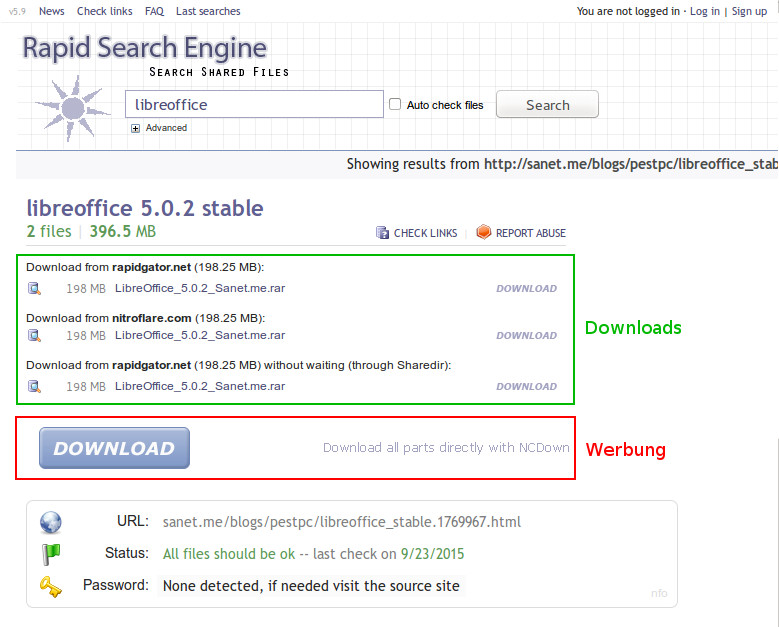Expand the Advanced search options
The height and width of the screenshot is (627, 779).
135,128
